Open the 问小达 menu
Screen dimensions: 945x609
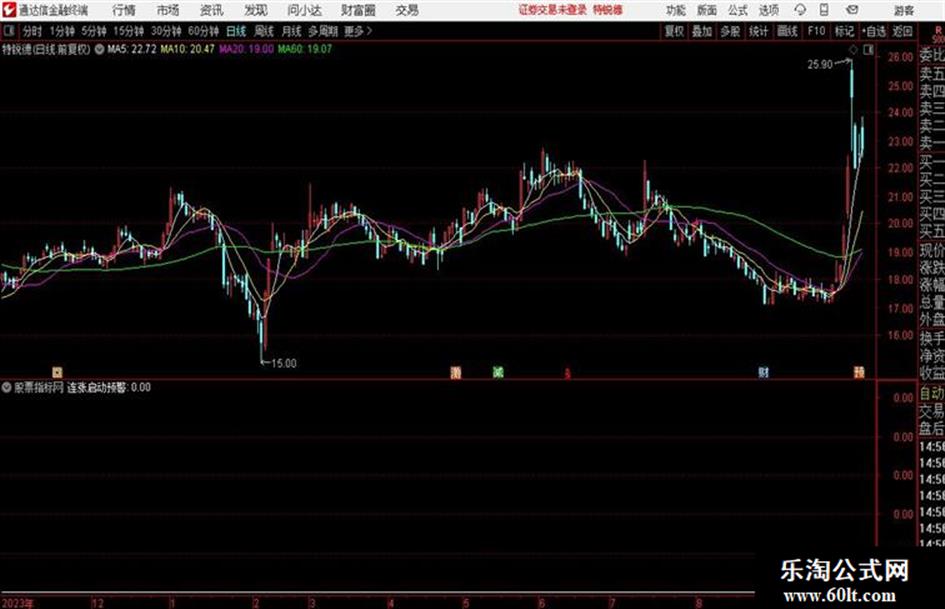click(304, 10)
